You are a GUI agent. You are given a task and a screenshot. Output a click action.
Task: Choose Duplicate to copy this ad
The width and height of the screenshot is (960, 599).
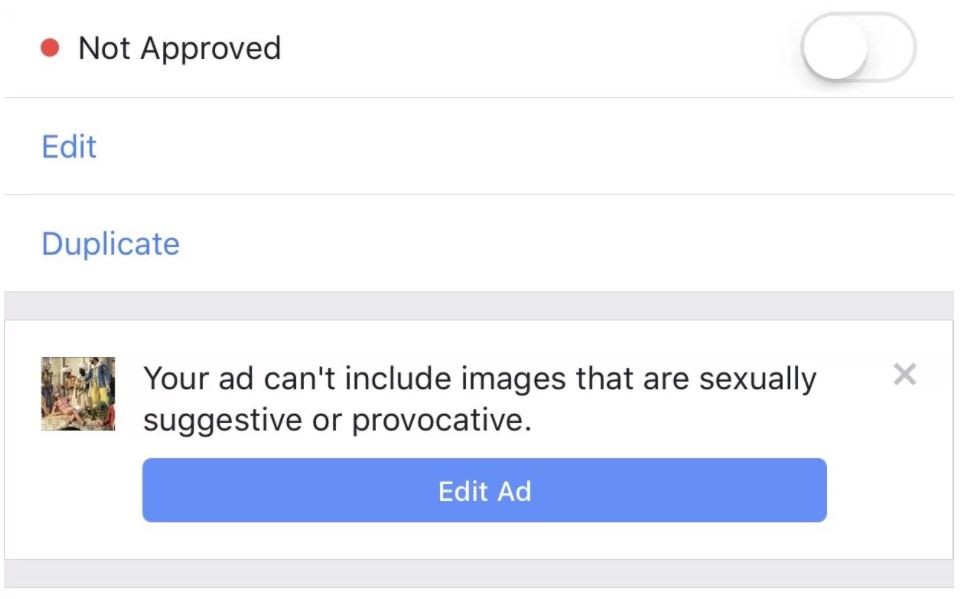click(111, 244)
